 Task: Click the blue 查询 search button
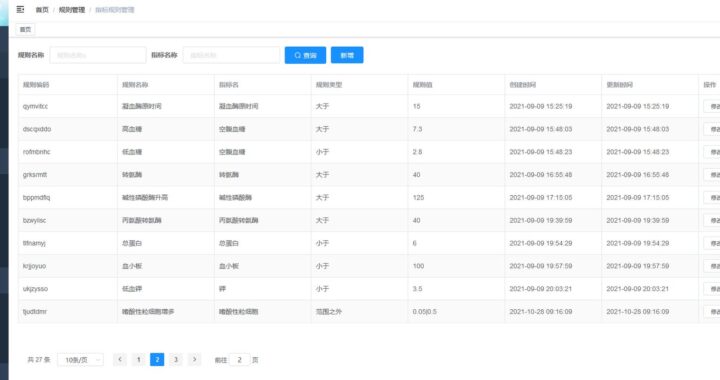(305, 55)
